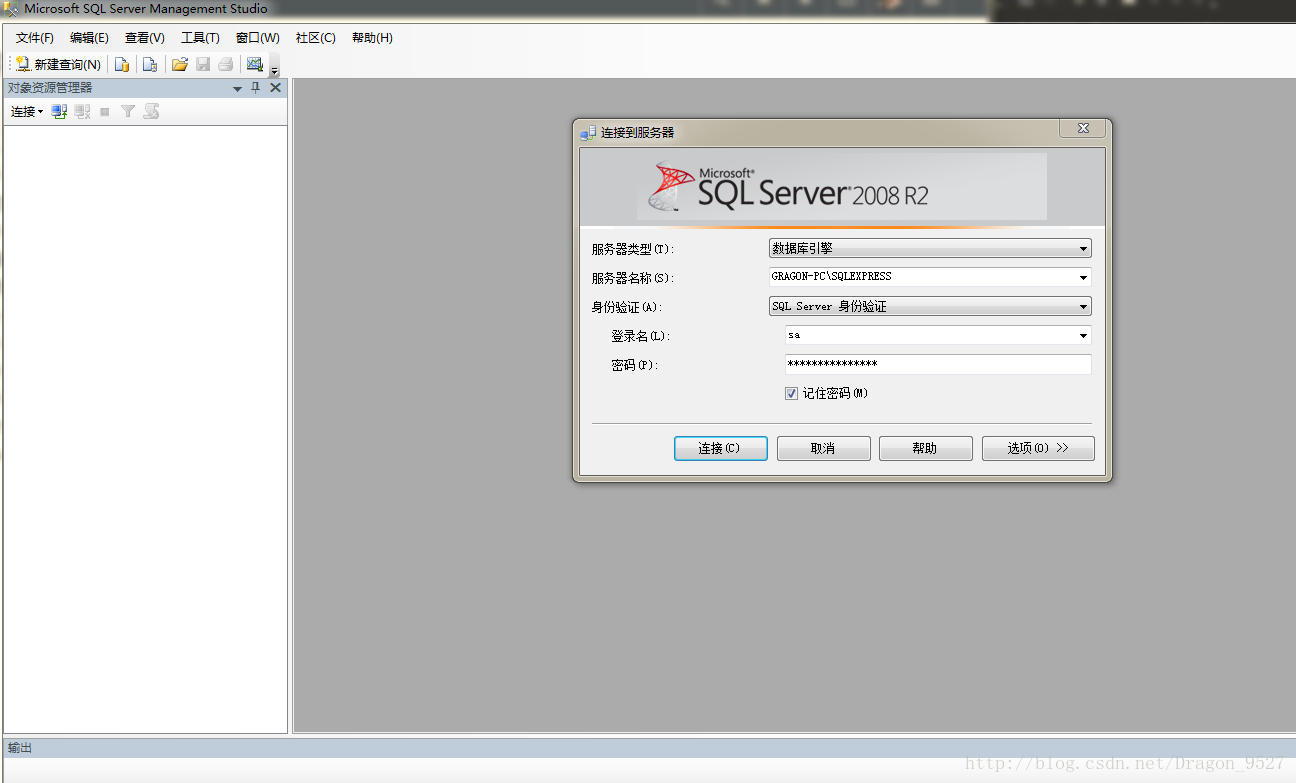Expand the 身份验证 dropdown
Screen dimensions: 1296x783
click(1084, 306)
